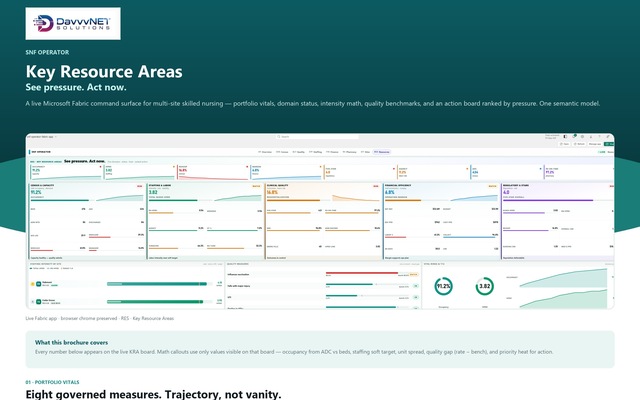
Task: Click the red Influenza vaccination bar
Action: tap(362, 273)
